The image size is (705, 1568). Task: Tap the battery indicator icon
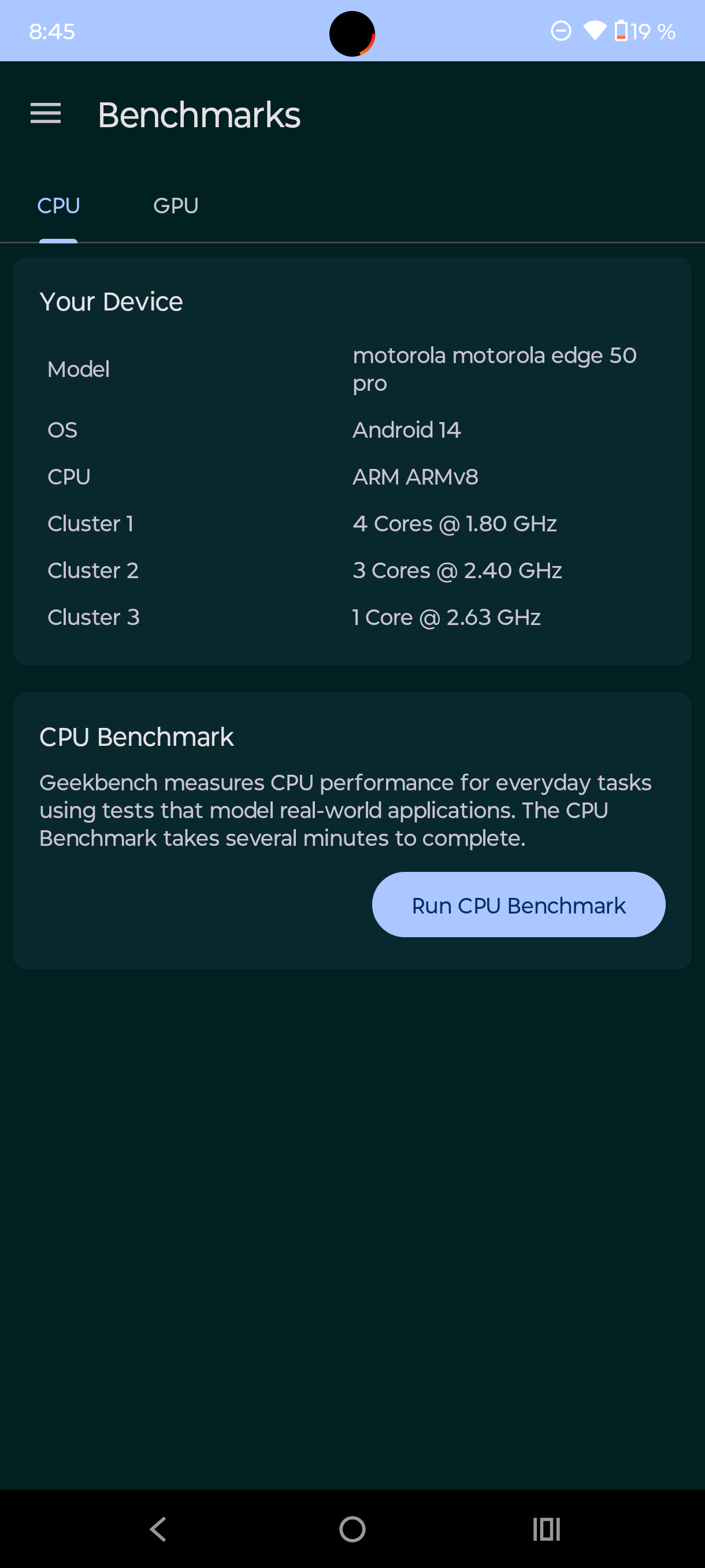tap(621, 31)
